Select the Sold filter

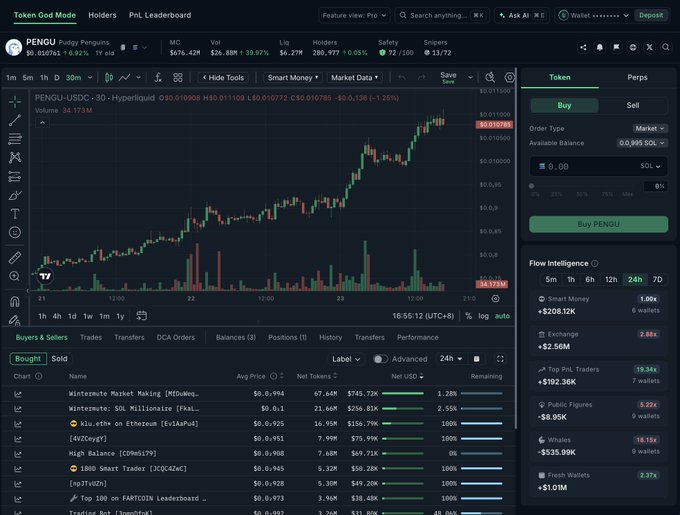(59, 359)
